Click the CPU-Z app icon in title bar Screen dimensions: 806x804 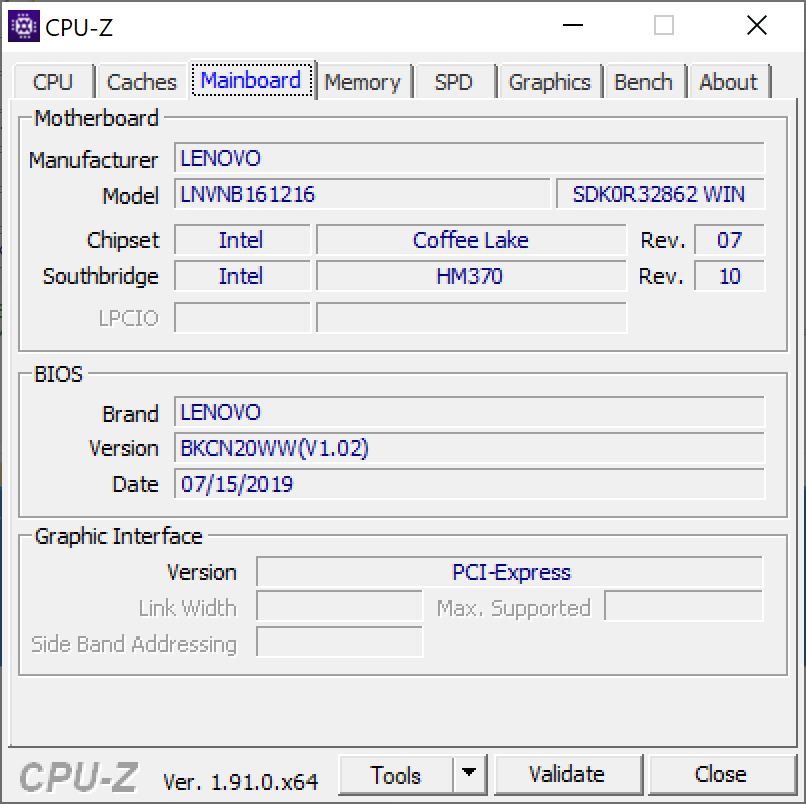(24, 27)
